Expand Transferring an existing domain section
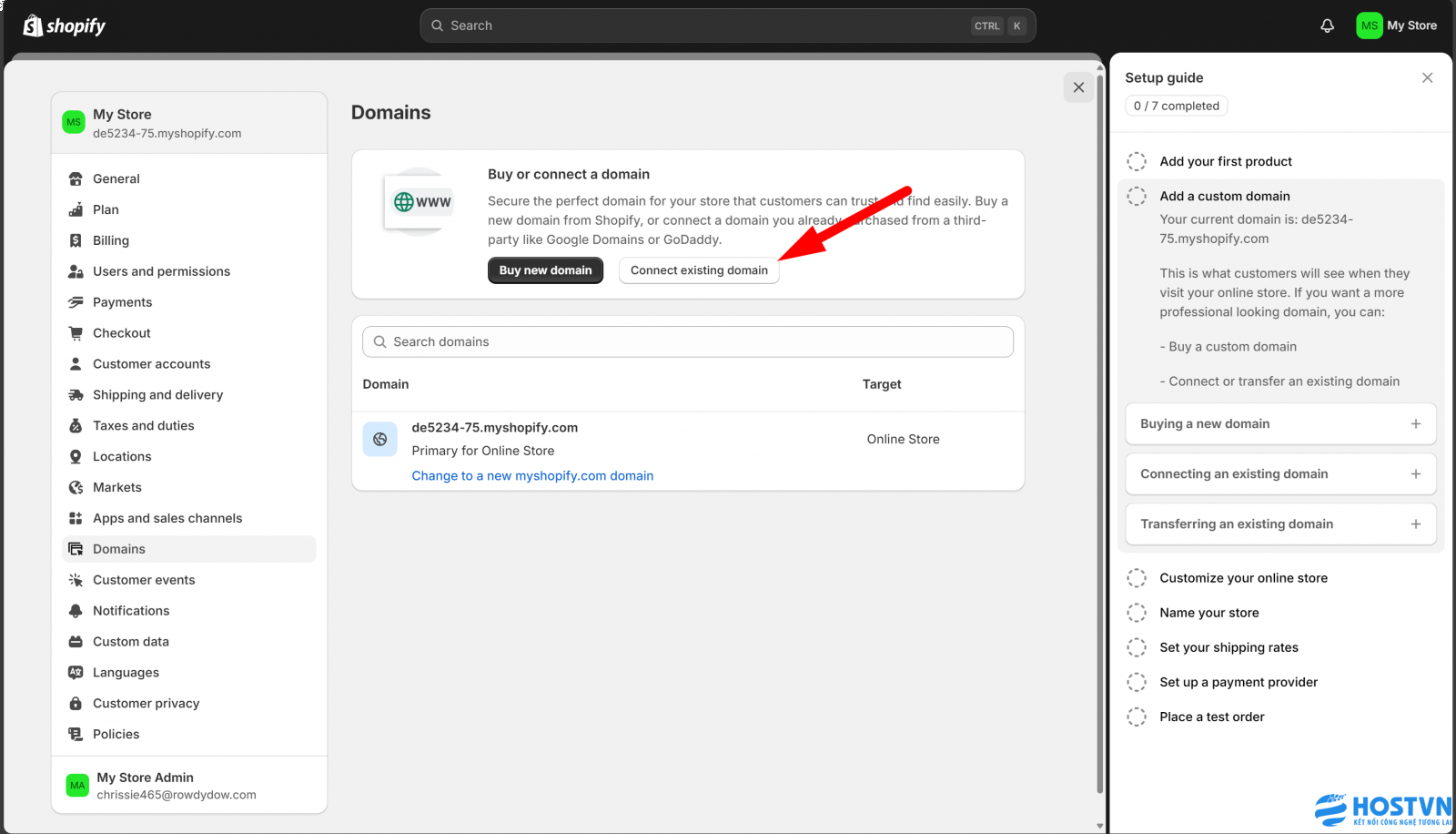 1280,524
